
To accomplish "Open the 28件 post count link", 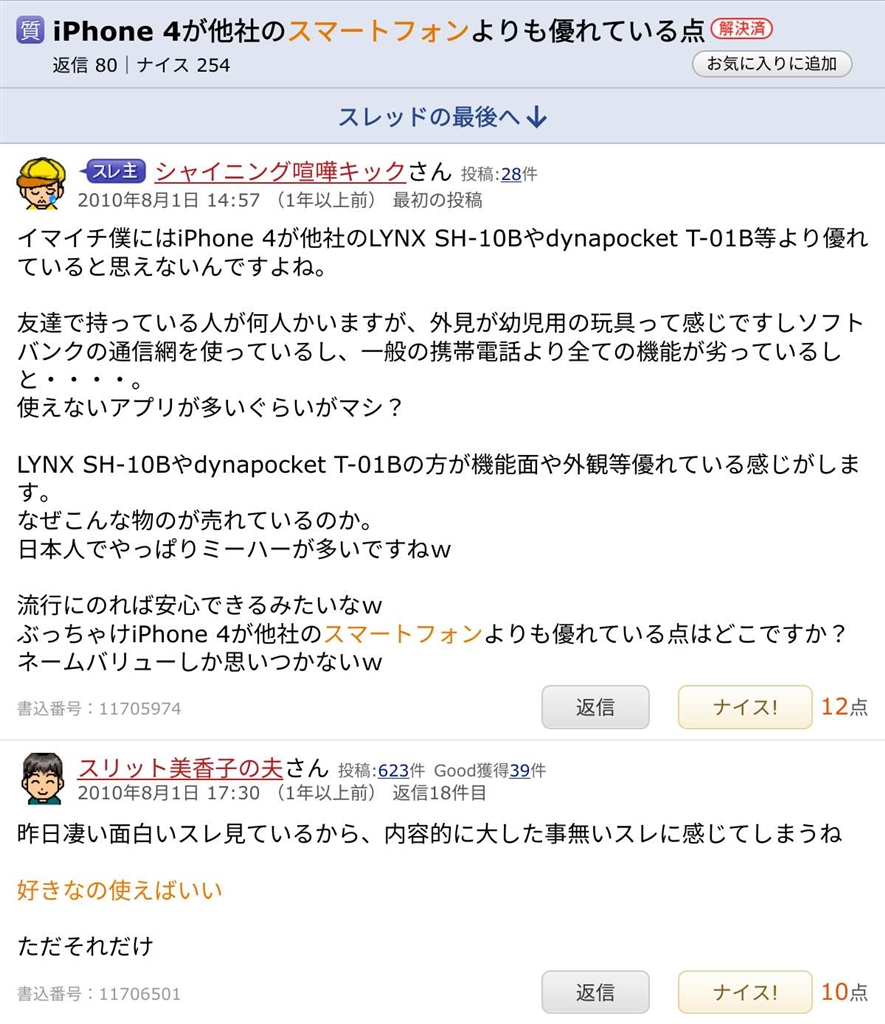I will coord(511,174).
